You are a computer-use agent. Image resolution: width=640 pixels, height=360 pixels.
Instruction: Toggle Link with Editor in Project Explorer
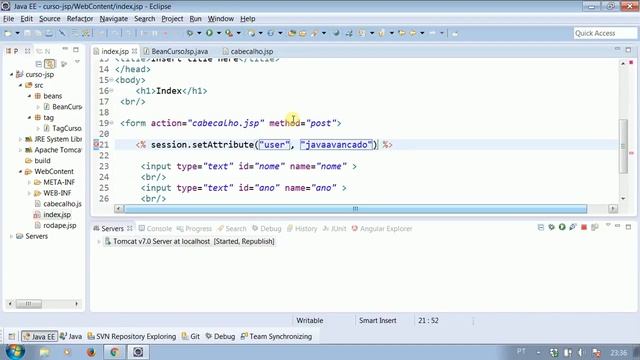pyautogui.click(x=50, y=64)
